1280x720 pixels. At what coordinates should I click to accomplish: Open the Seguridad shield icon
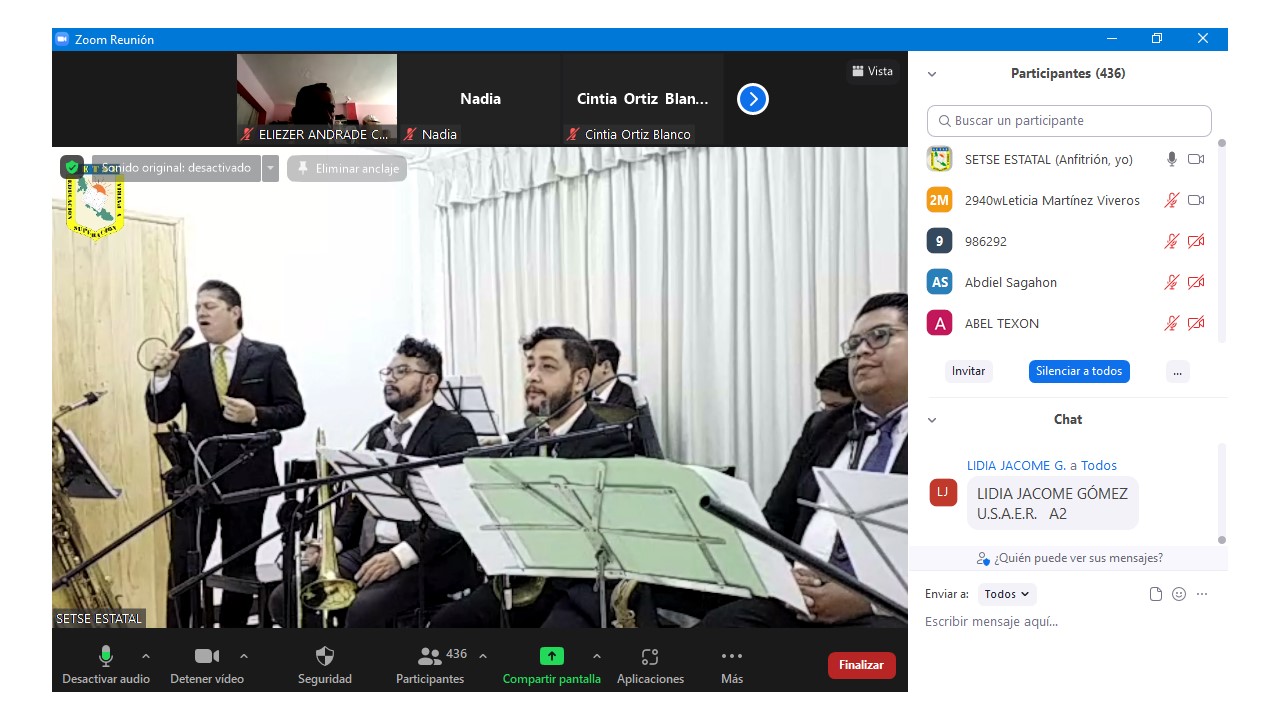tap(324, 657)
